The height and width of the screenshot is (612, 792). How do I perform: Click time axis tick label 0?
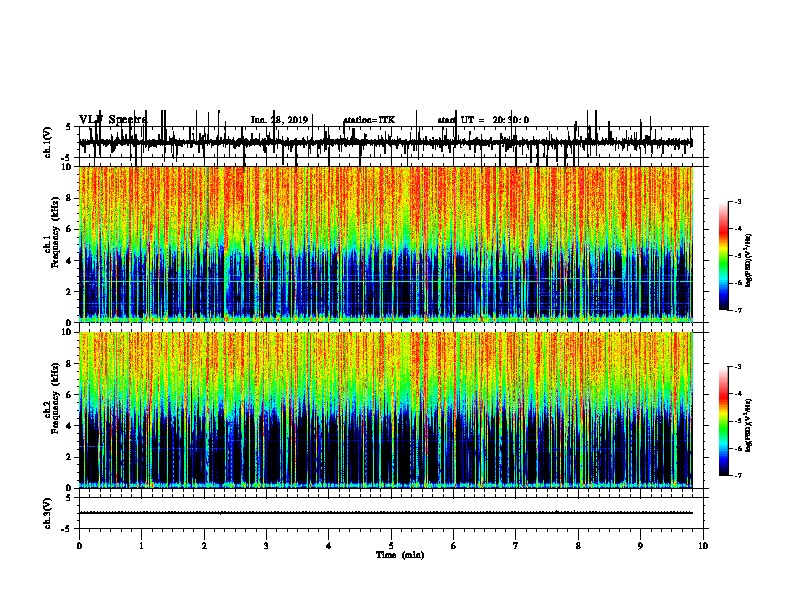pos(79,546)
